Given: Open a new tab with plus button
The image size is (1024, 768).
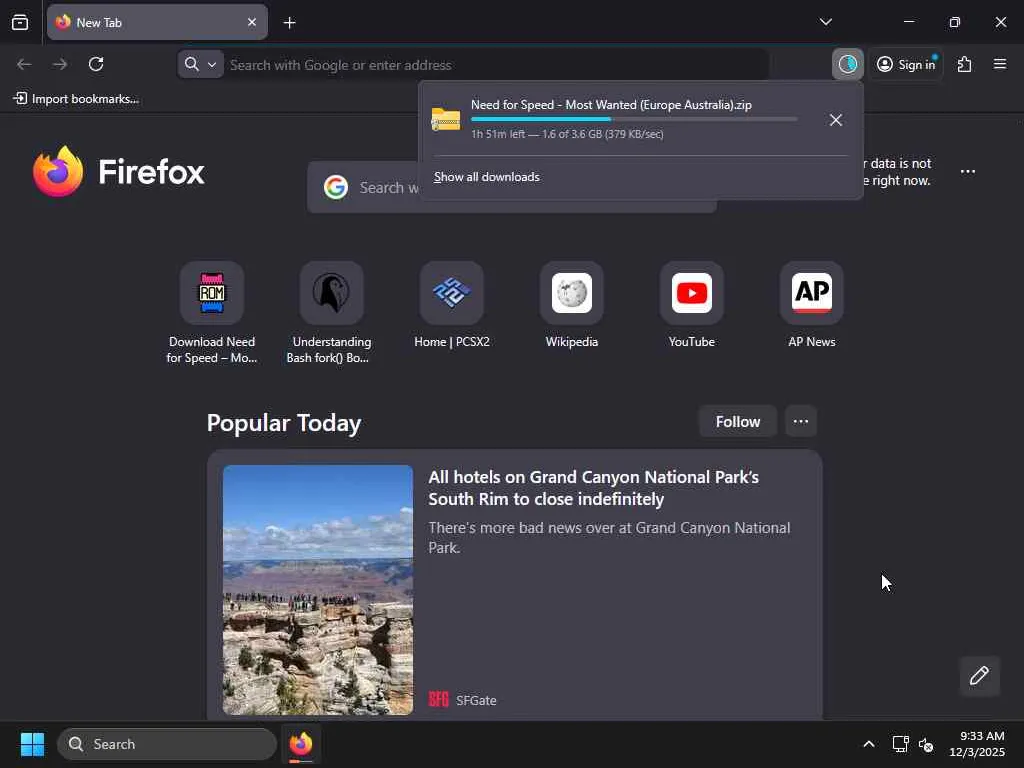Looking at the screenshot, I should (289, 23).
